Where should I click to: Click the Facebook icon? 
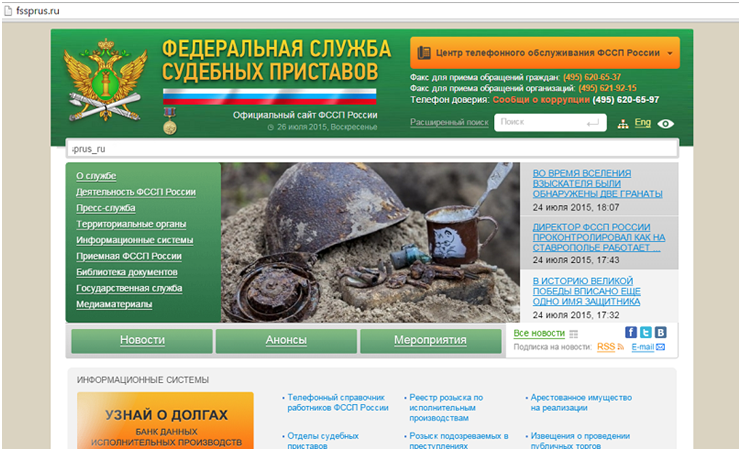631,332
